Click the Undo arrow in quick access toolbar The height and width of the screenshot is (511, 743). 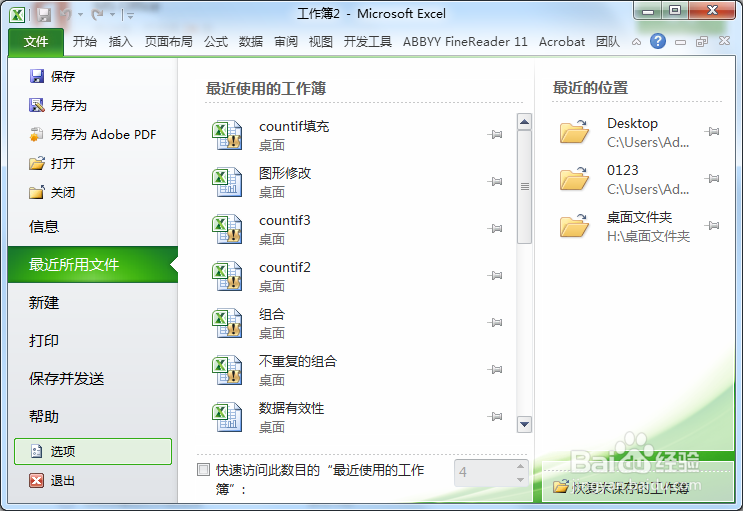[65, 15]
